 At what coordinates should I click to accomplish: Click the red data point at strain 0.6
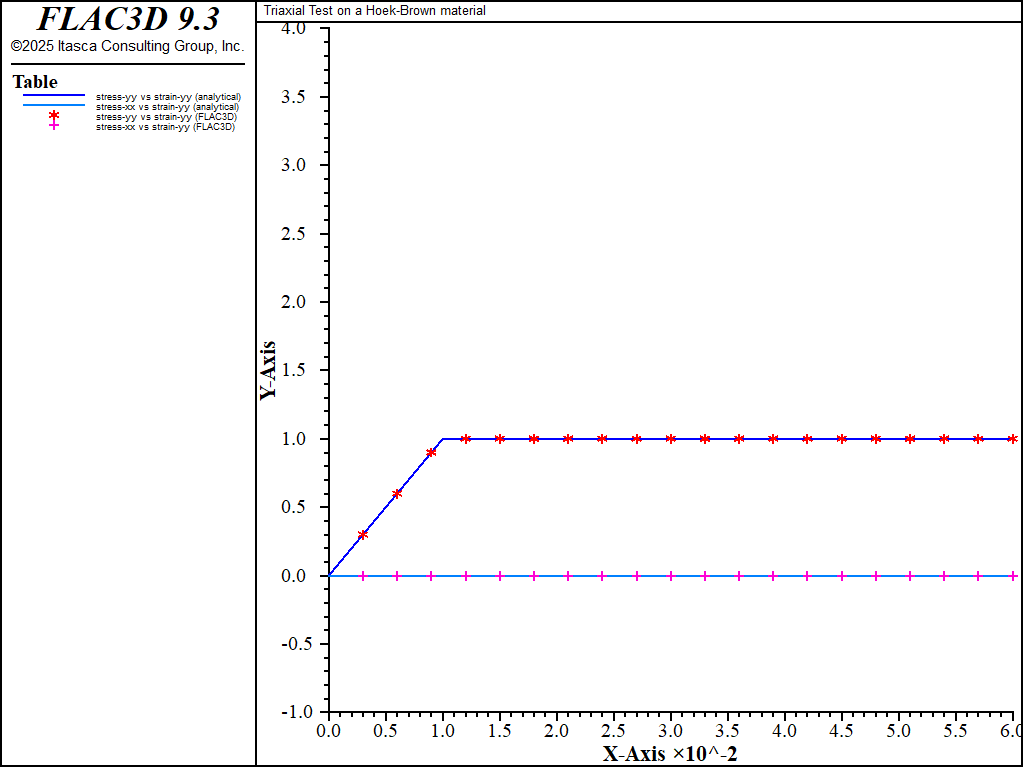pos(397,493)
